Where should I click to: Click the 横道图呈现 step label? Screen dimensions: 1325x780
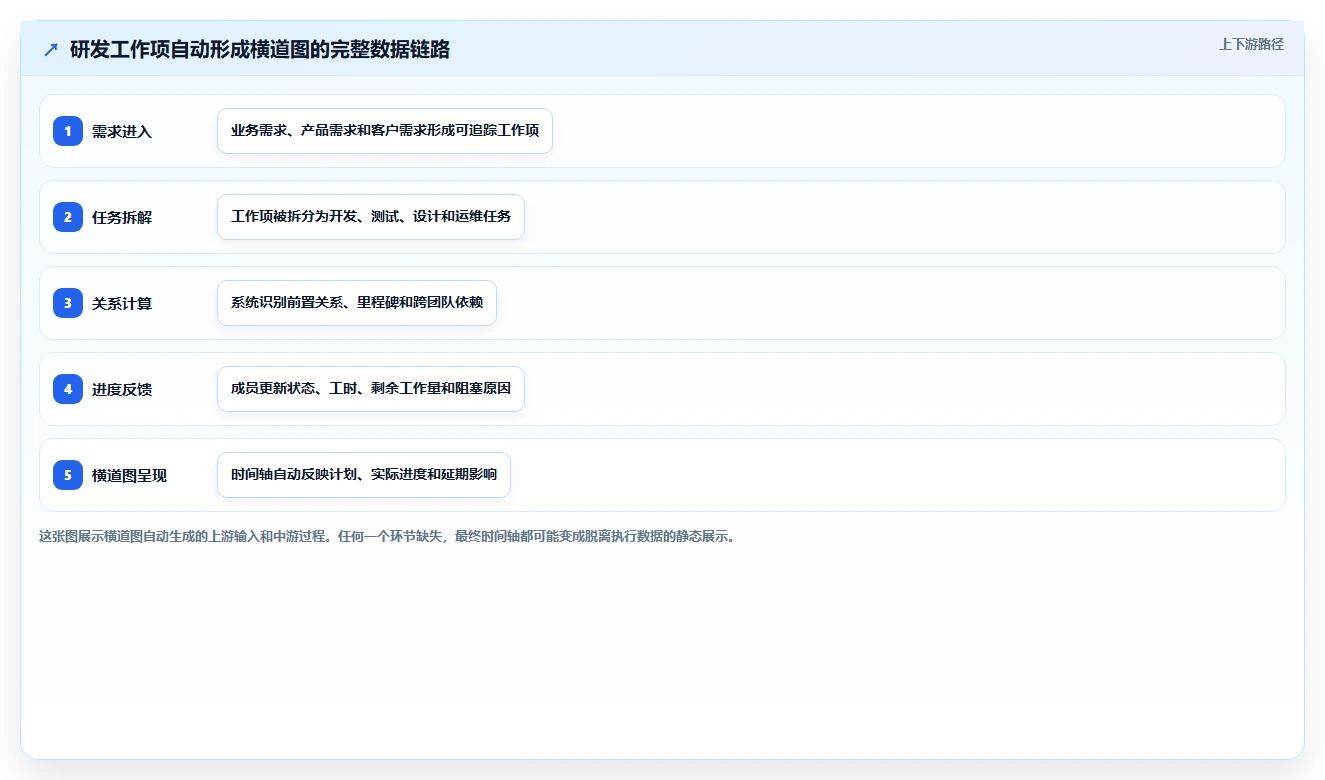pyautogui.click(x=130, y=475)
